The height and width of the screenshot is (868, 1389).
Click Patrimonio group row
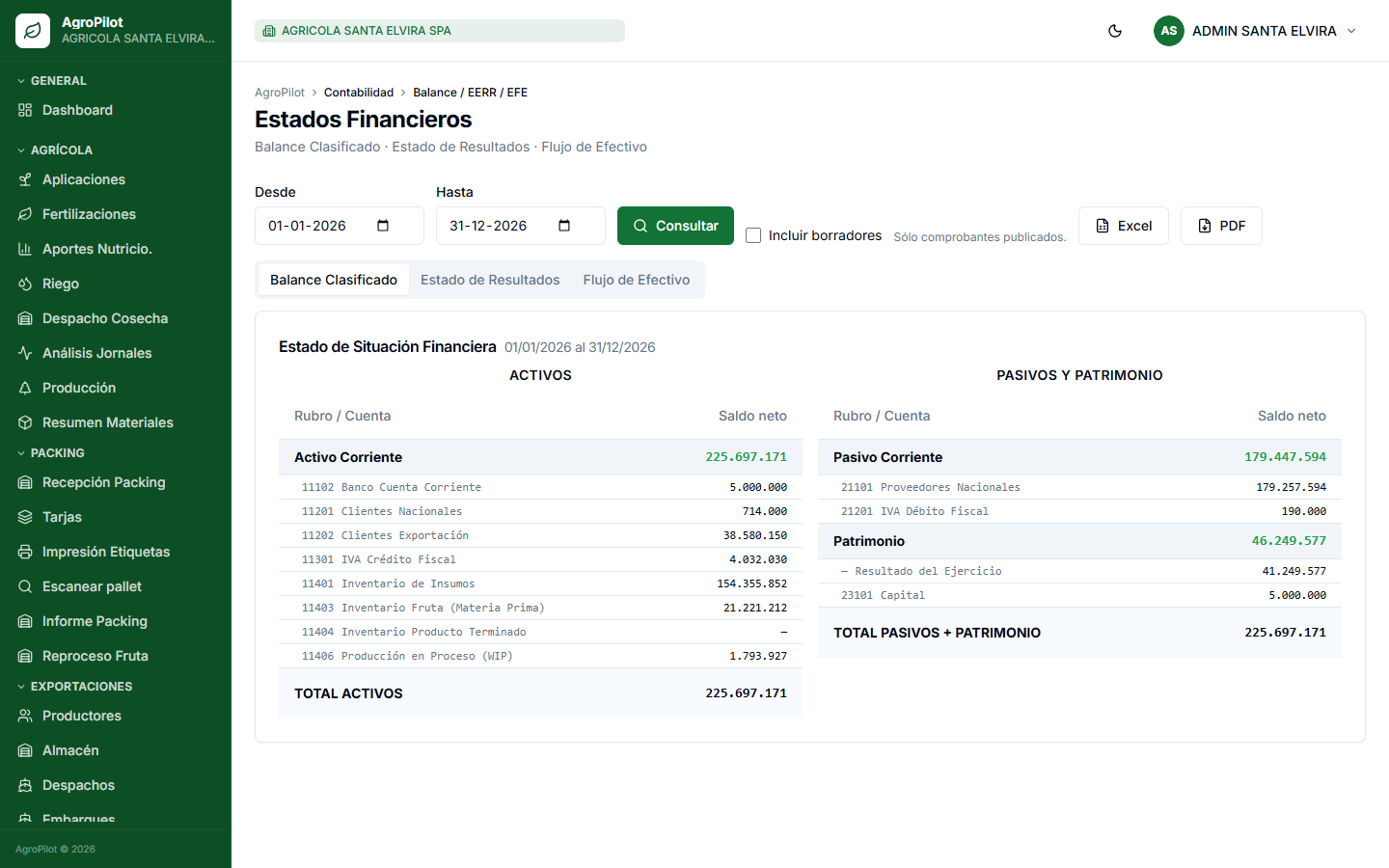(x=1079, y=541)
